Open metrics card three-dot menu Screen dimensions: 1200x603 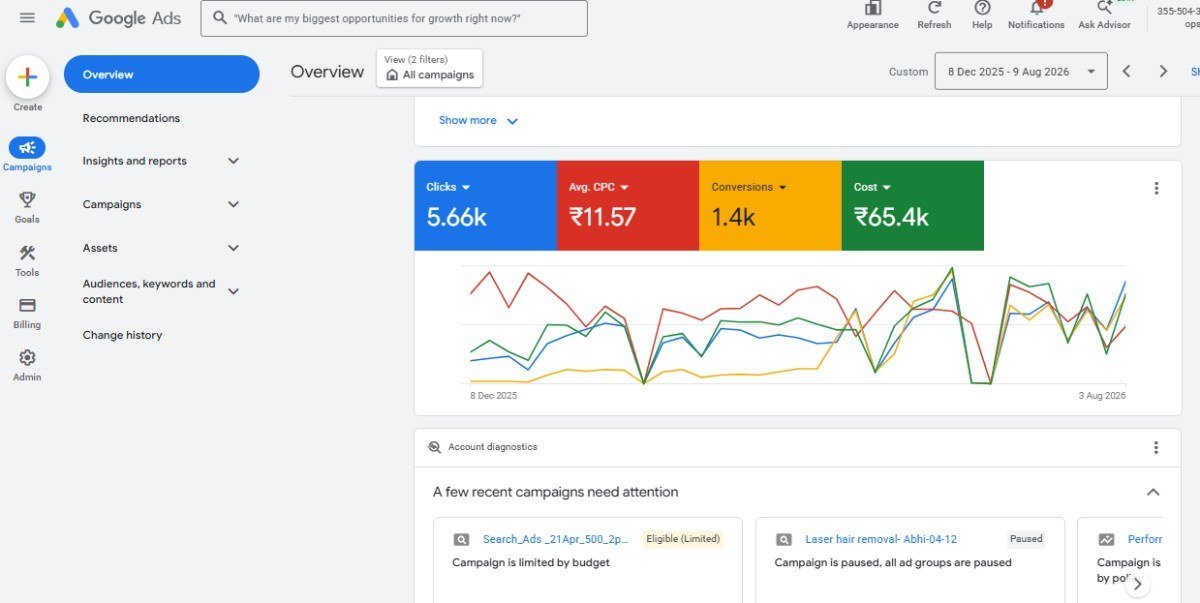[x=1156, y=188]
